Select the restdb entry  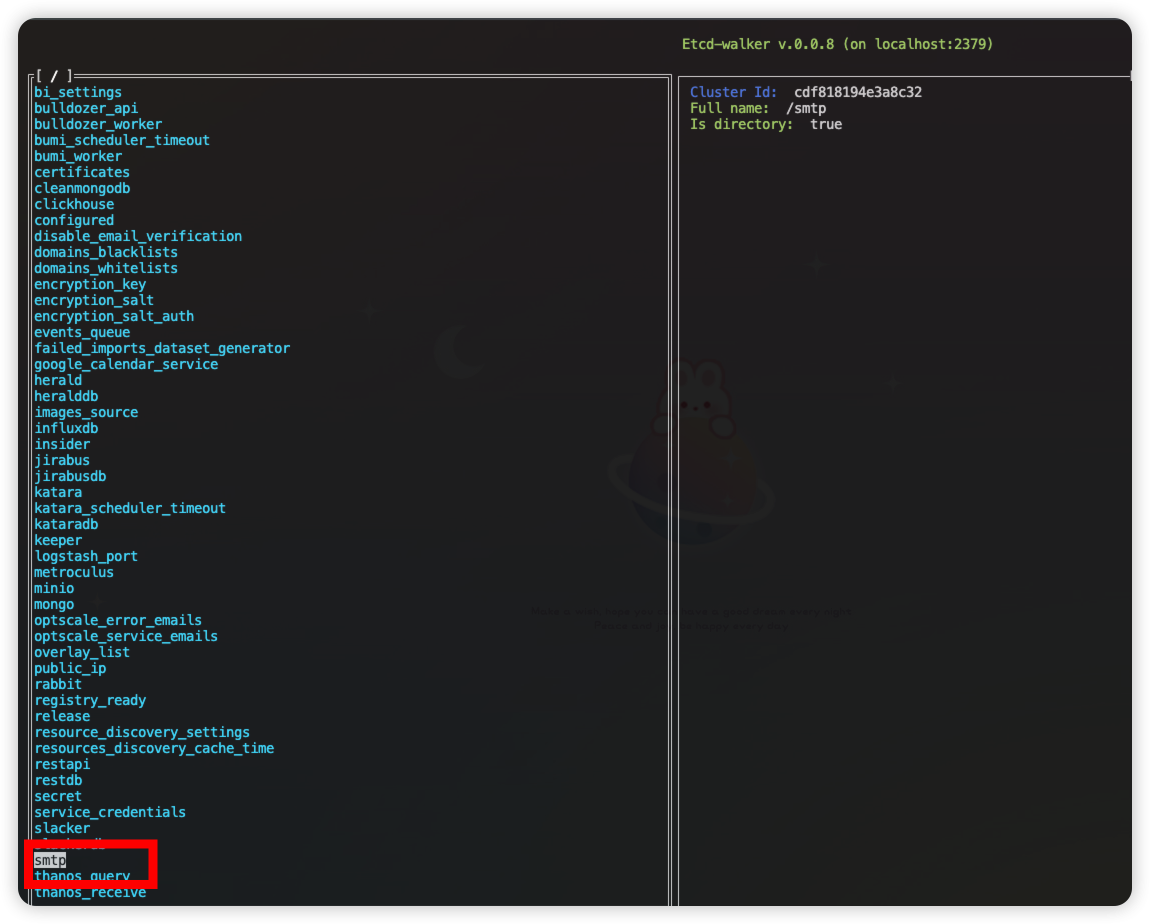[x=58, y=781]
